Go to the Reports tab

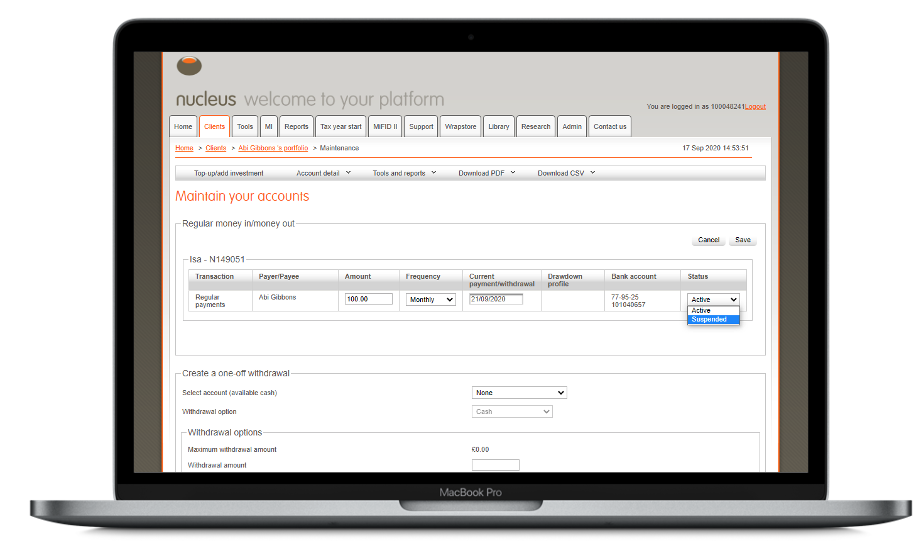[x=296, y=126]
